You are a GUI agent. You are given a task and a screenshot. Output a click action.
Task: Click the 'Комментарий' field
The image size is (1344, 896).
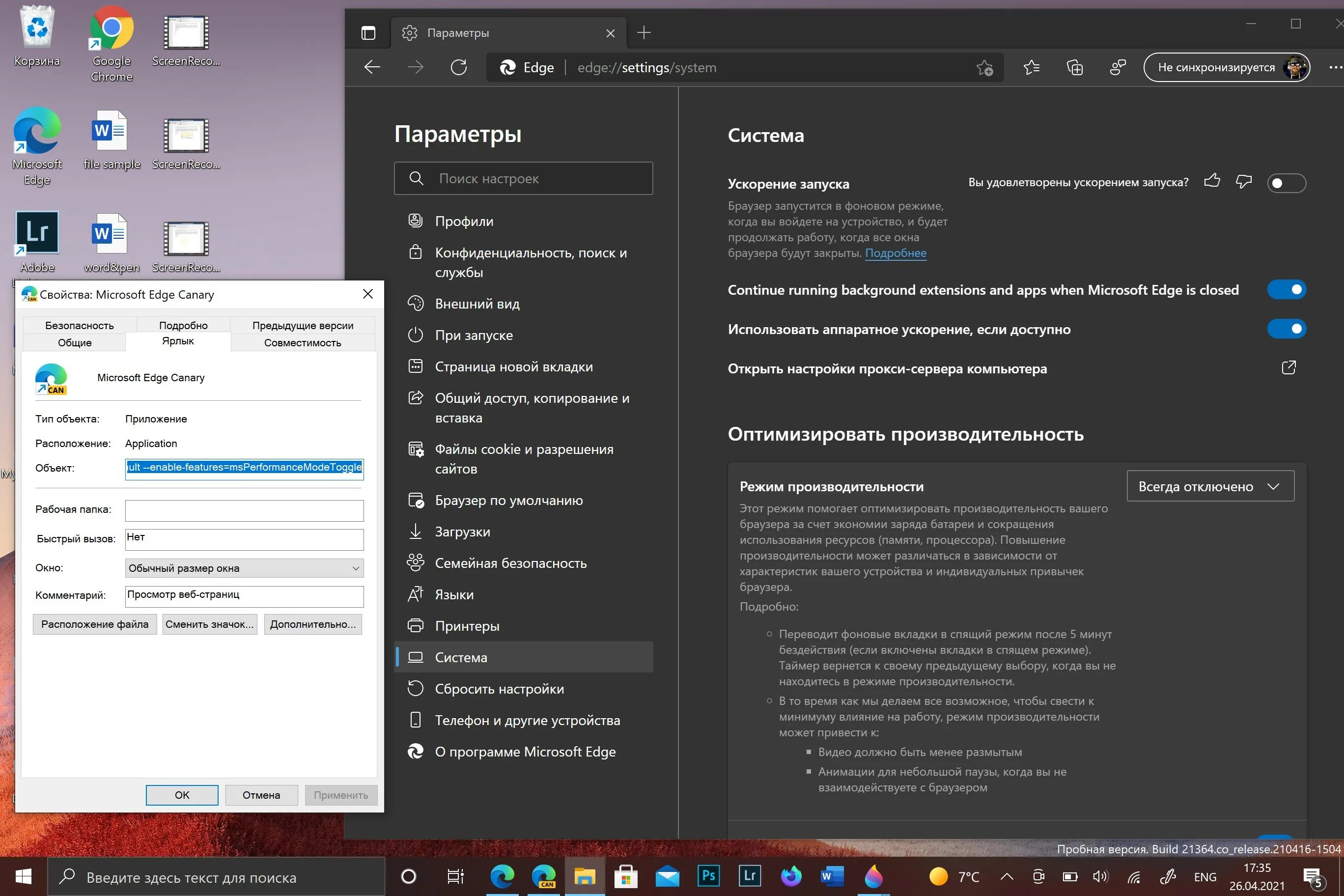tap(244, 596)
